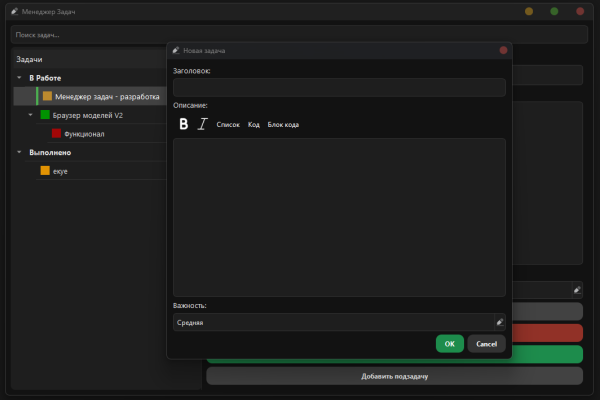Click the pencil icon on background combo box
Screen dimensions: 600x400
[x=577, y=290]
